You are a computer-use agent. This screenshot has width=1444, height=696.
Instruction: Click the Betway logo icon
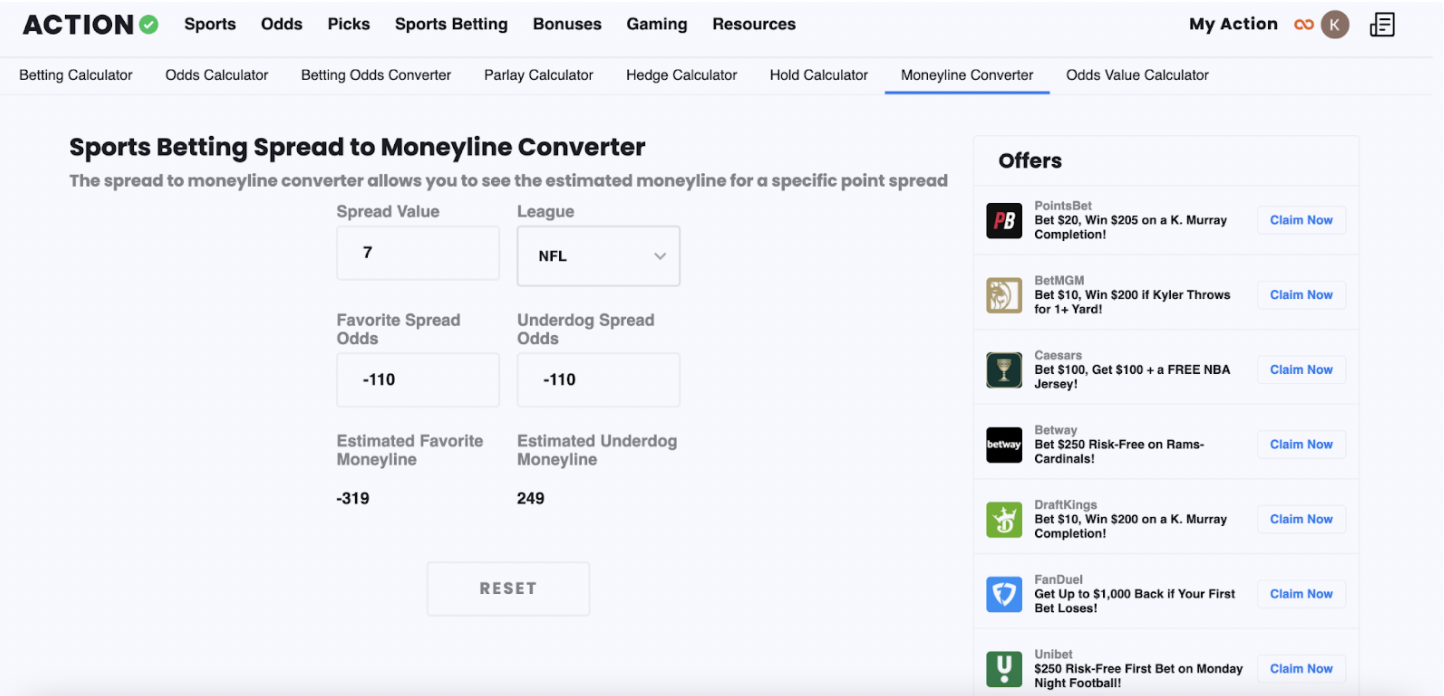pyautogui.click(x=1004, y=445)
